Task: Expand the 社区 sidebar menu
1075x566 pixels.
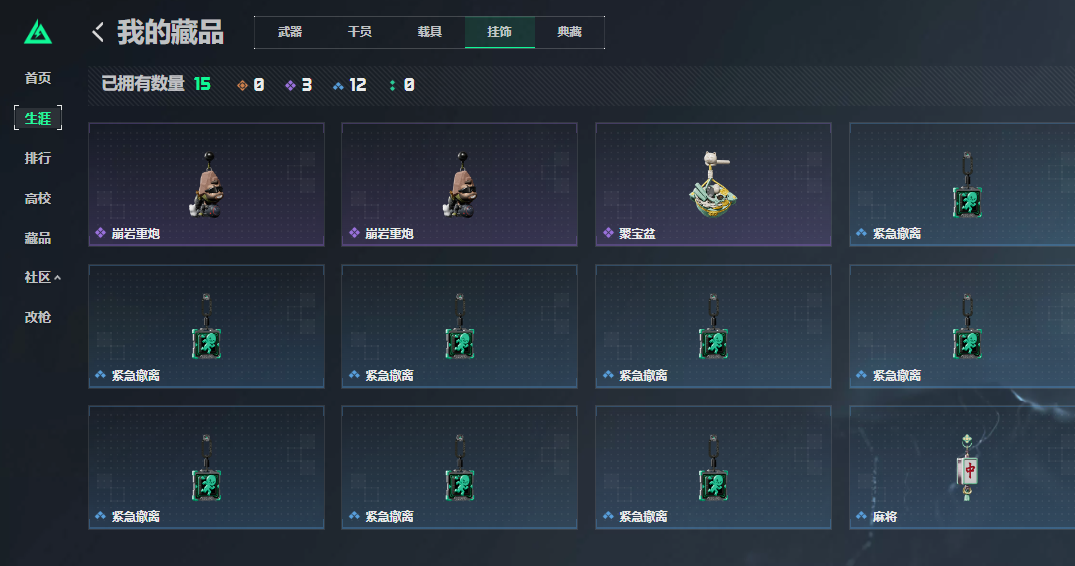Action: coord(43,277)
